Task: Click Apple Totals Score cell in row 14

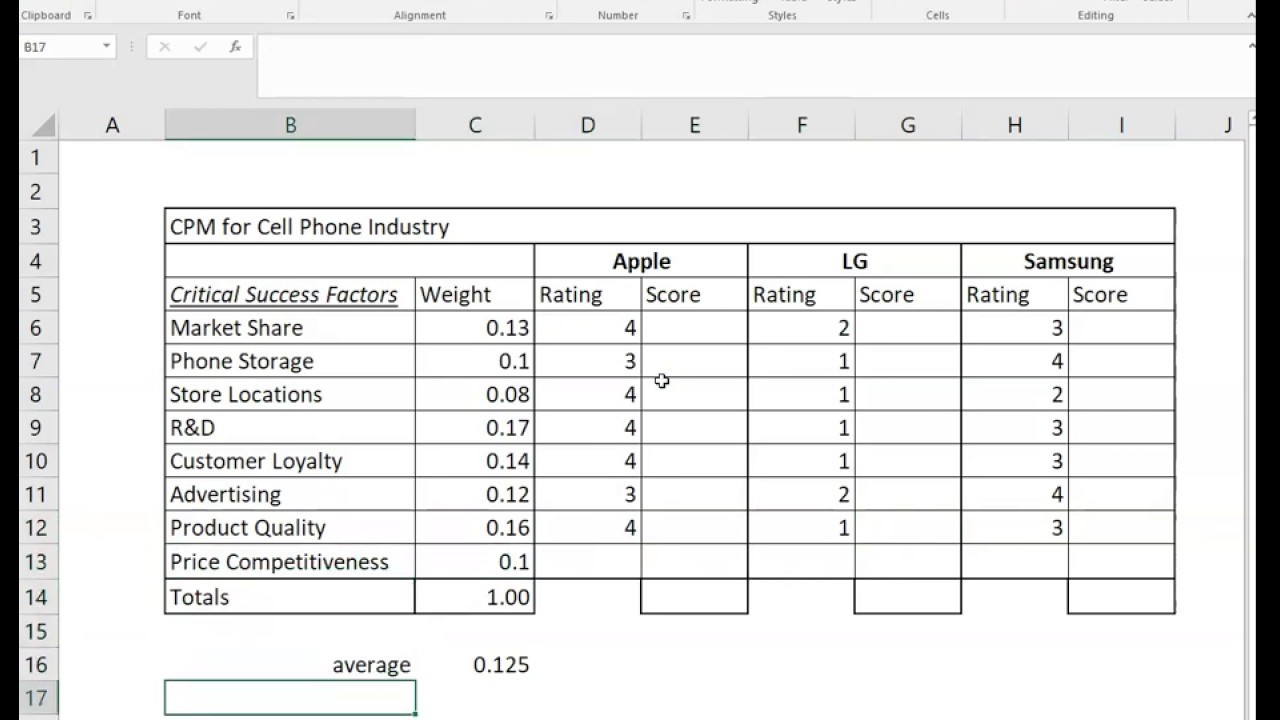Action: pos(694,597)
